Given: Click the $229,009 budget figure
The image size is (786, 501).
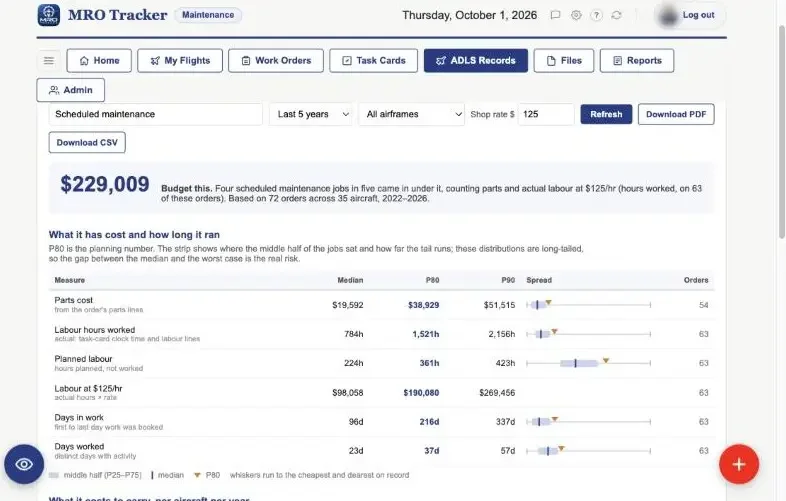Looking at the screenshot, I should point(105,184).
